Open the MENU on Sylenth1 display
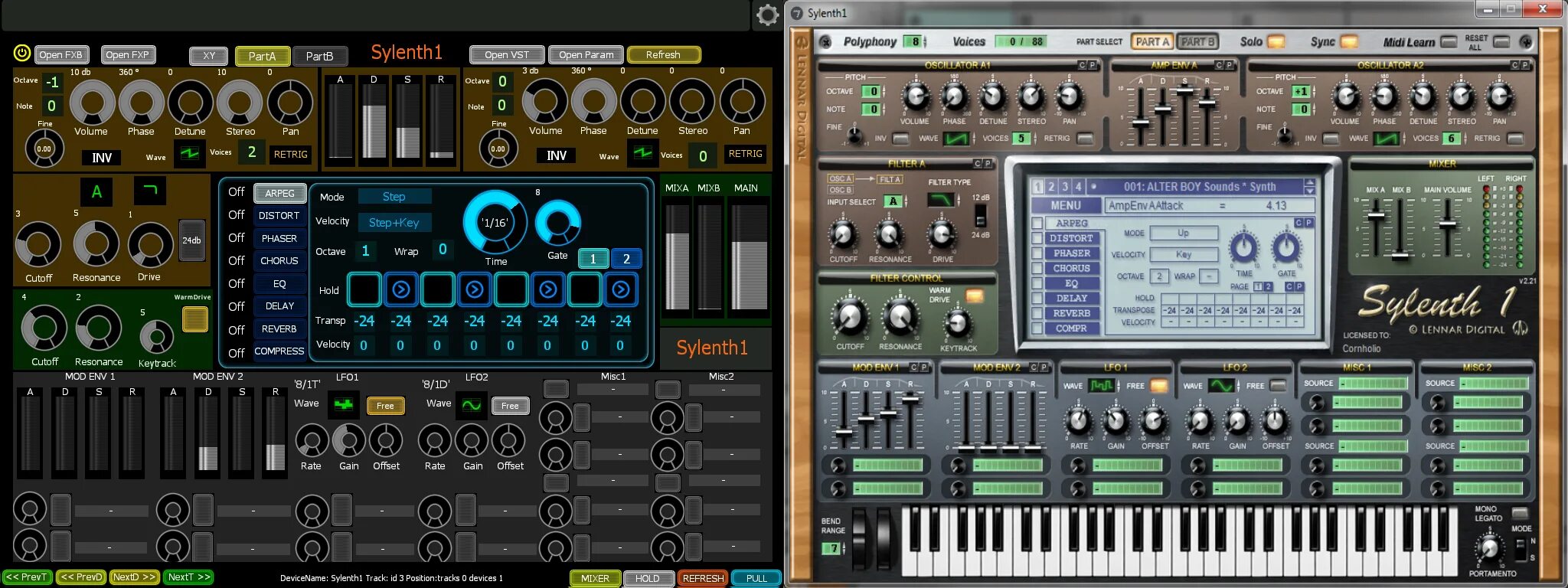 pos(1065,205)
